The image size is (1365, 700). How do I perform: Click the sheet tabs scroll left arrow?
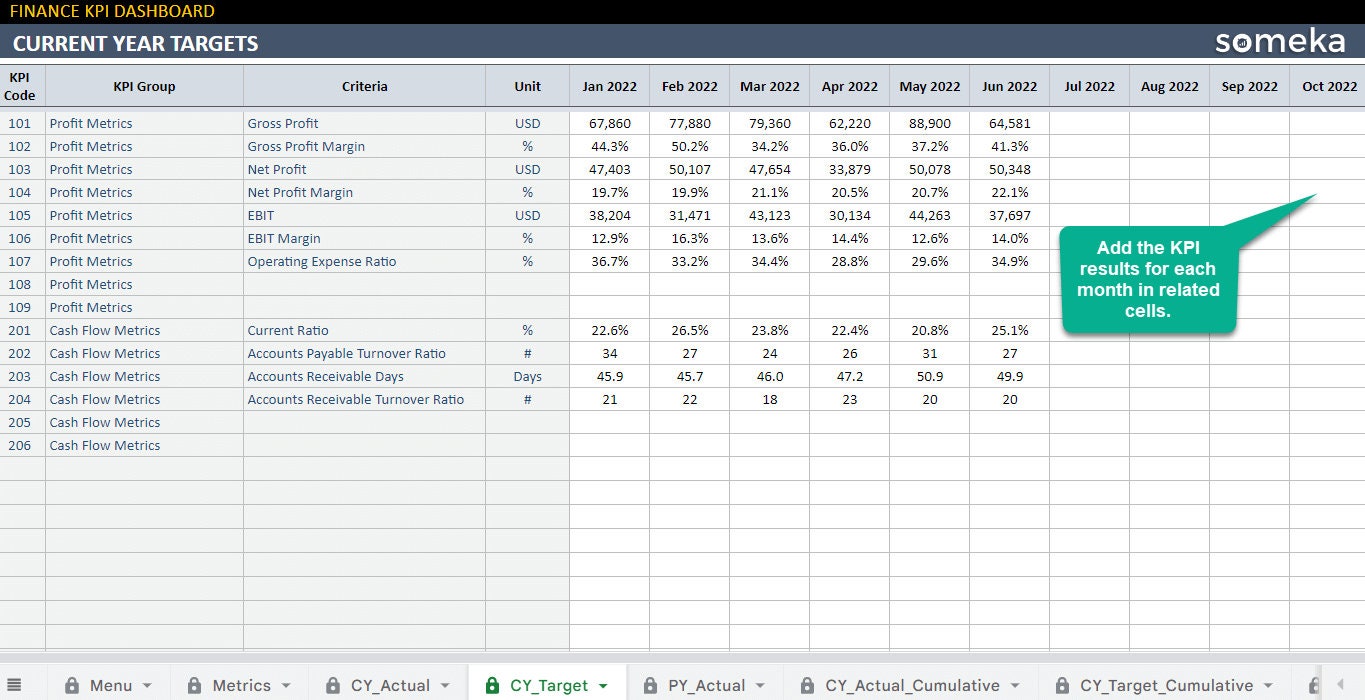[x=1341, y=685]
